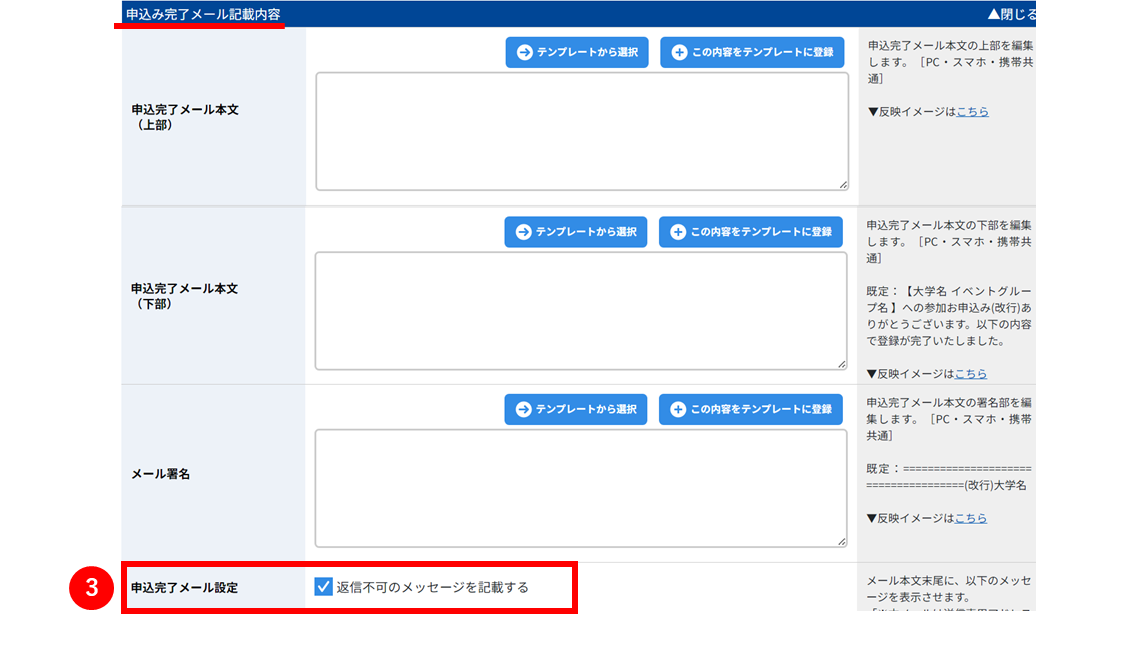Click この内容をテンプレートに登録 for 申込完了メール本文(下部)
Image resolution: width=1134 pixels, height=666 pixels.
751,231
